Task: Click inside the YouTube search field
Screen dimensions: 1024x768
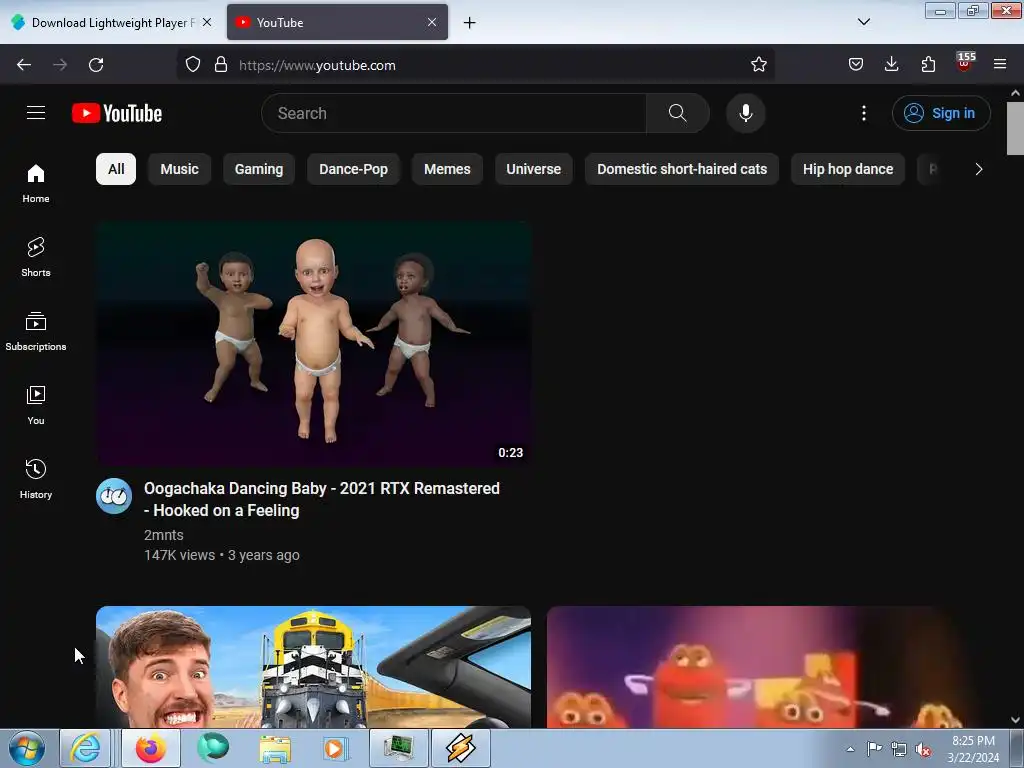Action: click(454, 113)
